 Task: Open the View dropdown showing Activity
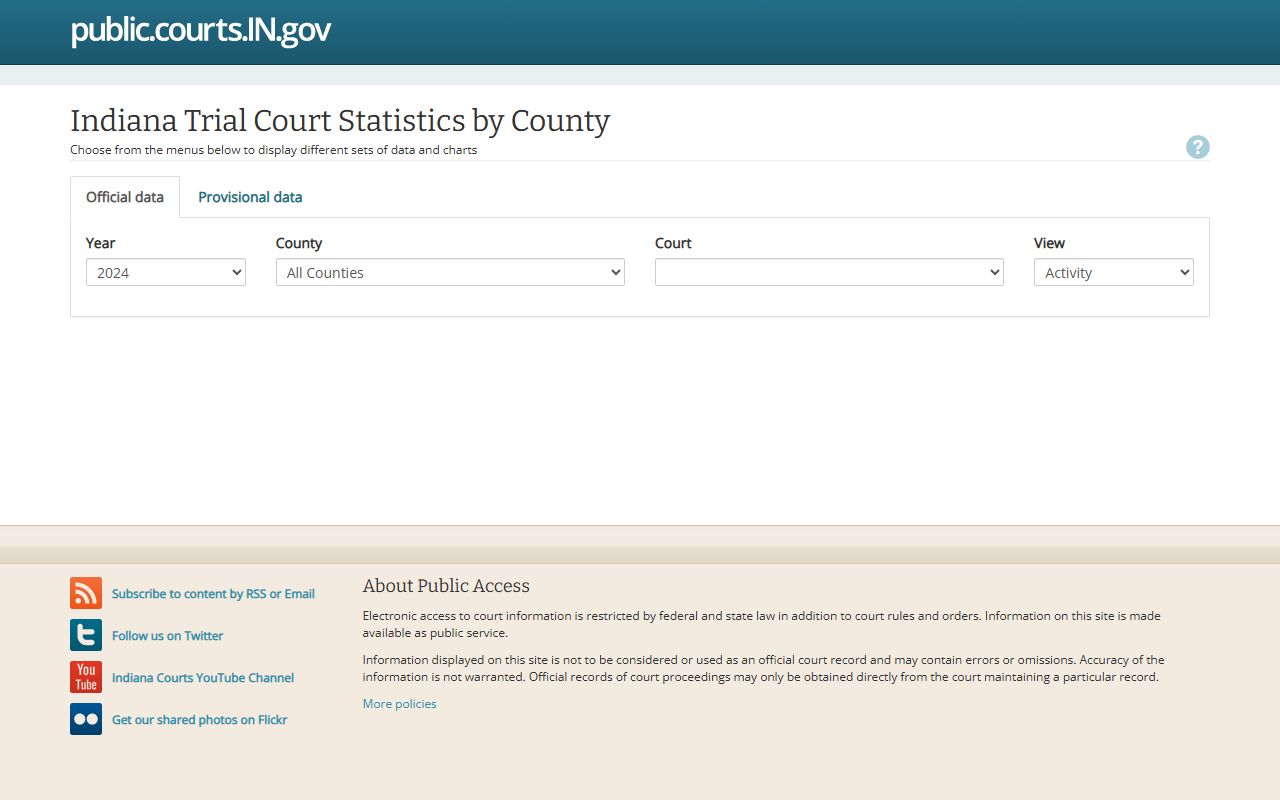click(x=1114, y=272)
